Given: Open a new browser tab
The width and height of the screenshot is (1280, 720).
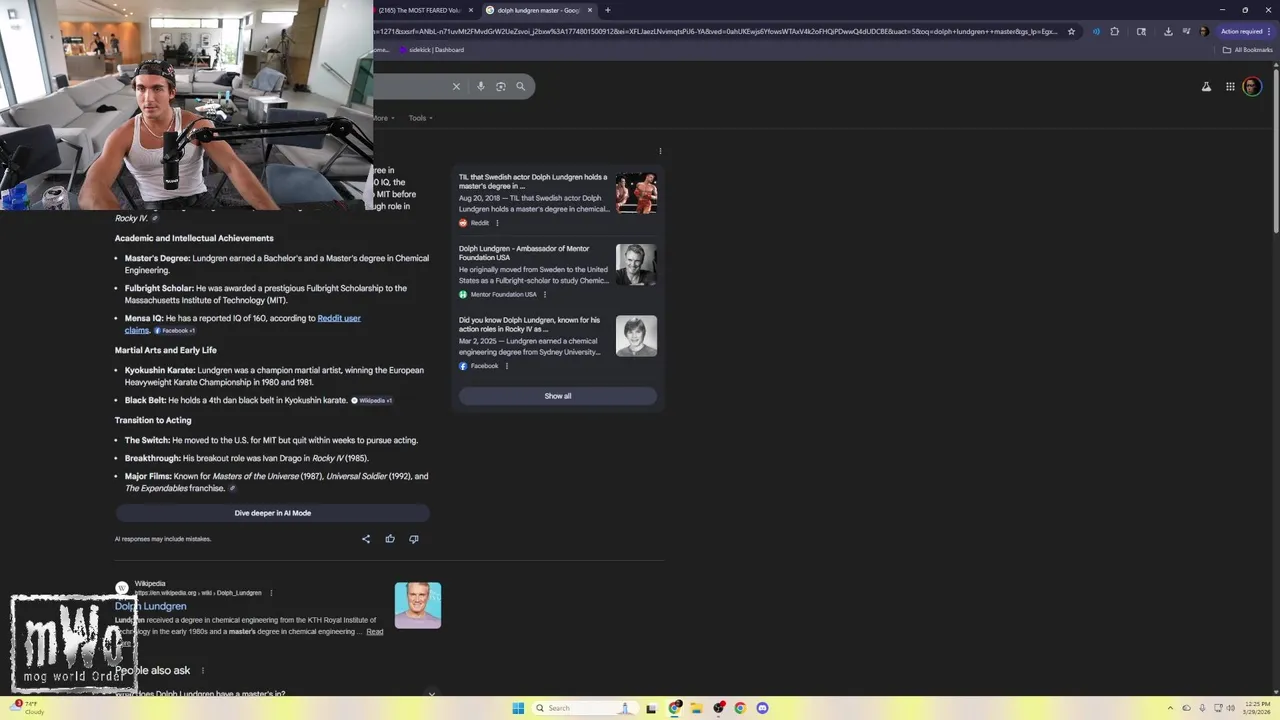Looking at the screenshot, I should point(607,10).
